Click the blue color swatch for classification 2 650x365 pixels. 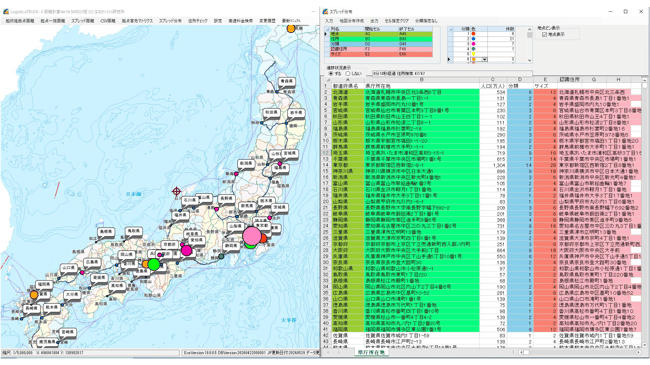(474, 39)
